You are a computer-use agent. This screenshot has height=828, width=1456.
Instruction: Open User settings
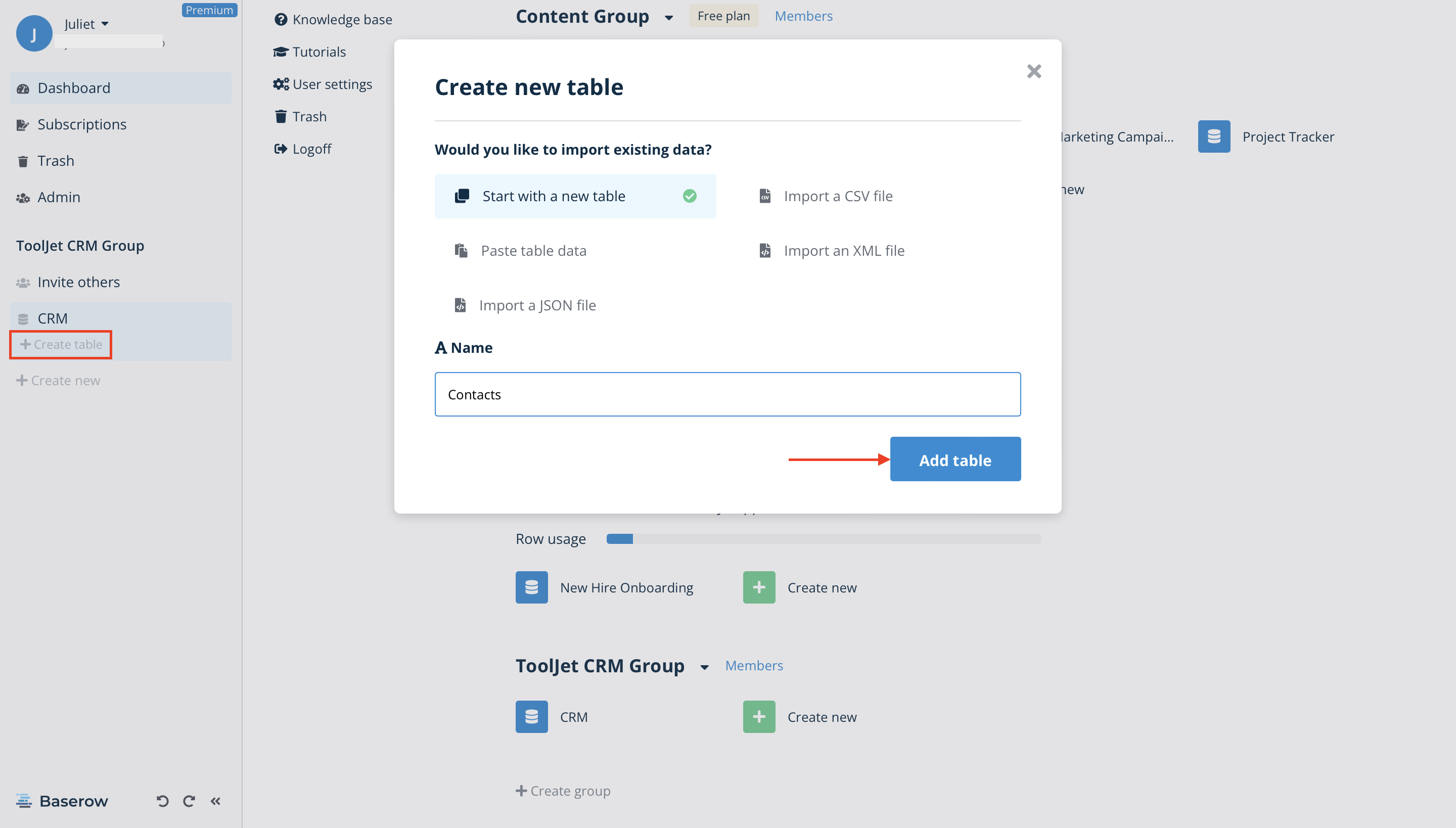pyautogui.click(x=332, y=83)
